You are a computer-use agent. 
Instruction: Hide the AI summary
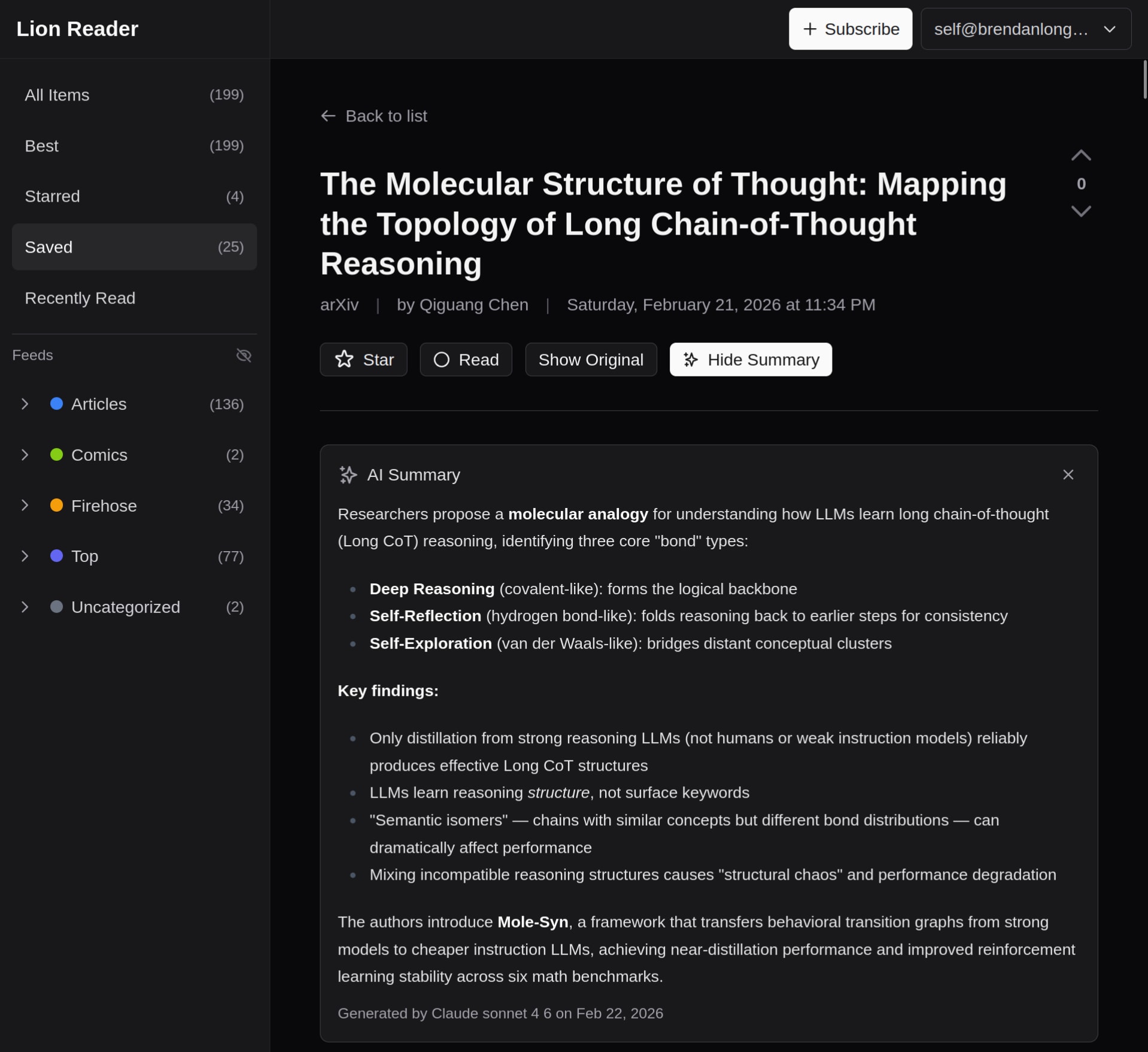tap(750, 360)
